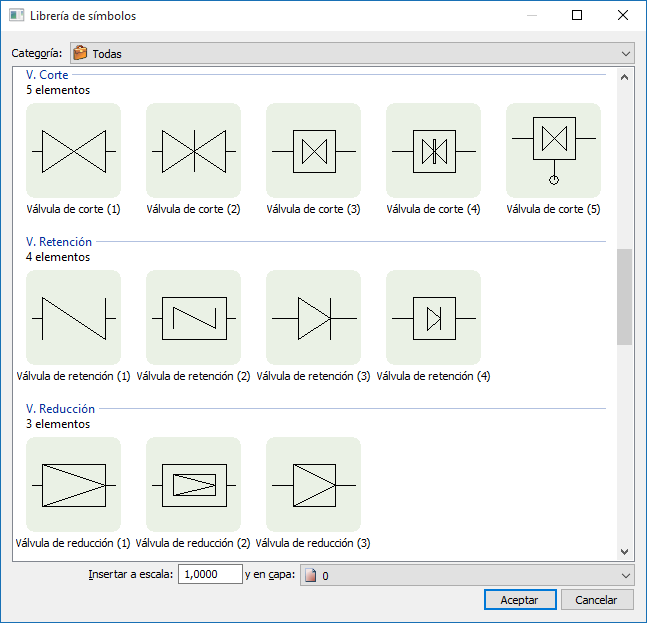647x623 pixels.
Task: Click the 'Válvula de corte (5)' label
Action: click(x=553, y=209)
